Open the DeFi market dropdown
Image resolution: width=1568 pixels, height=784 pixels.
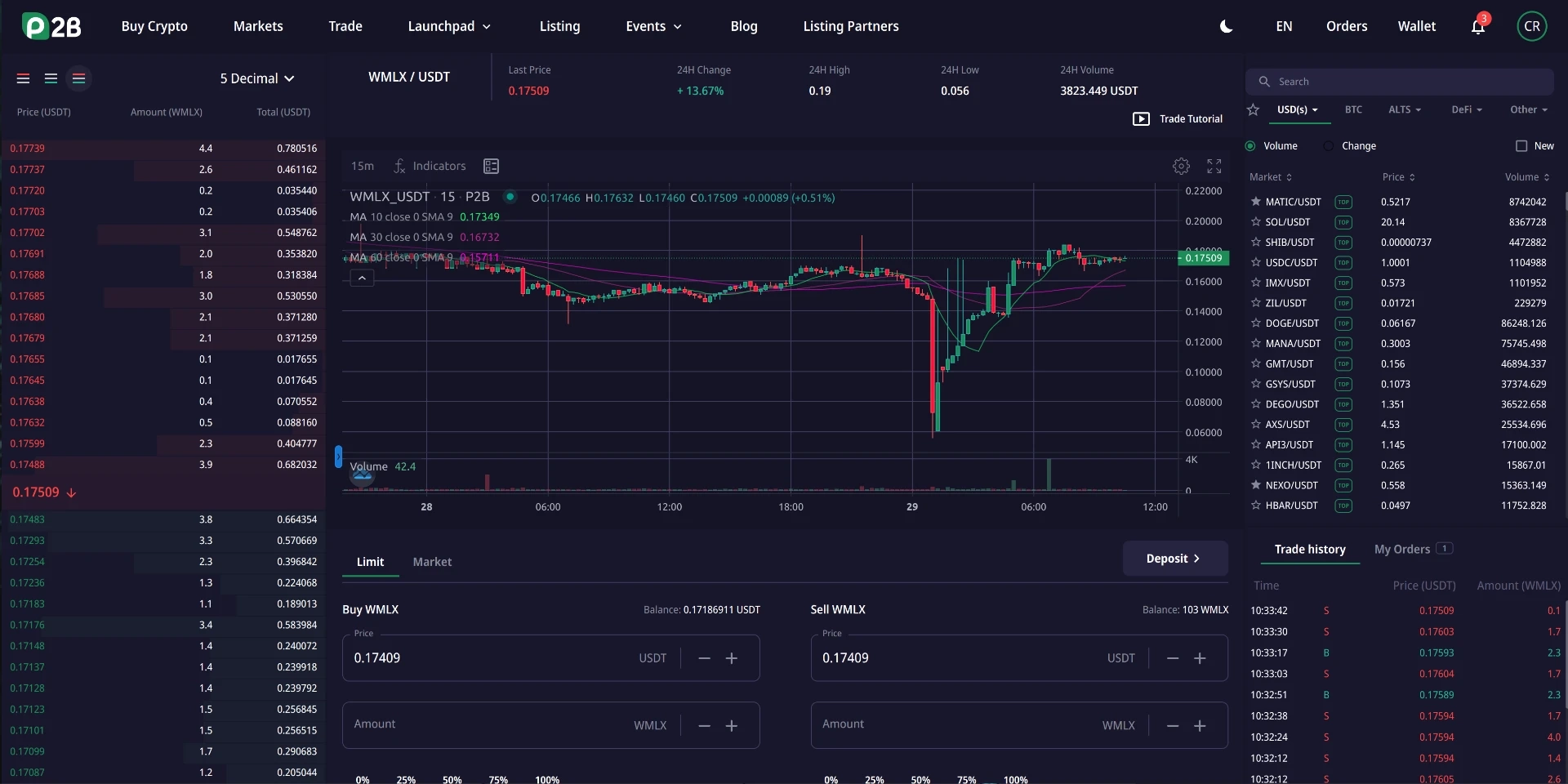pyautogui.click(x=1467, y=109)
